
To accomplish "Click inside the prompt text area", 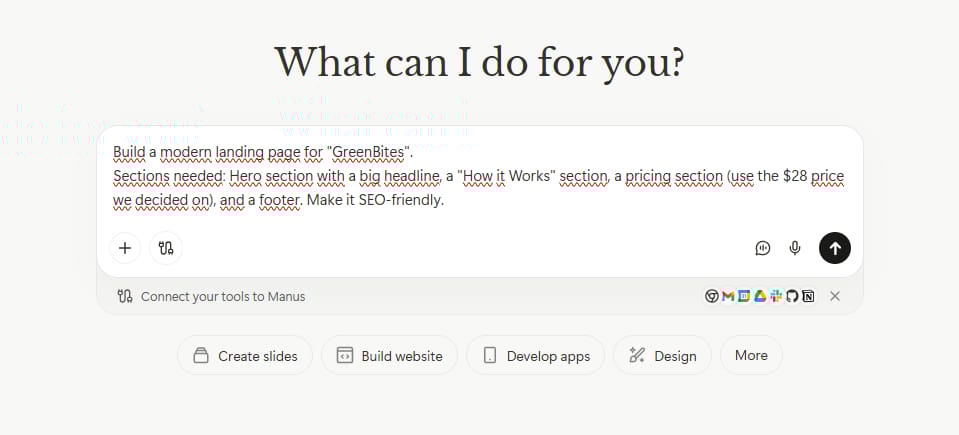I will (x=480, y=176).
